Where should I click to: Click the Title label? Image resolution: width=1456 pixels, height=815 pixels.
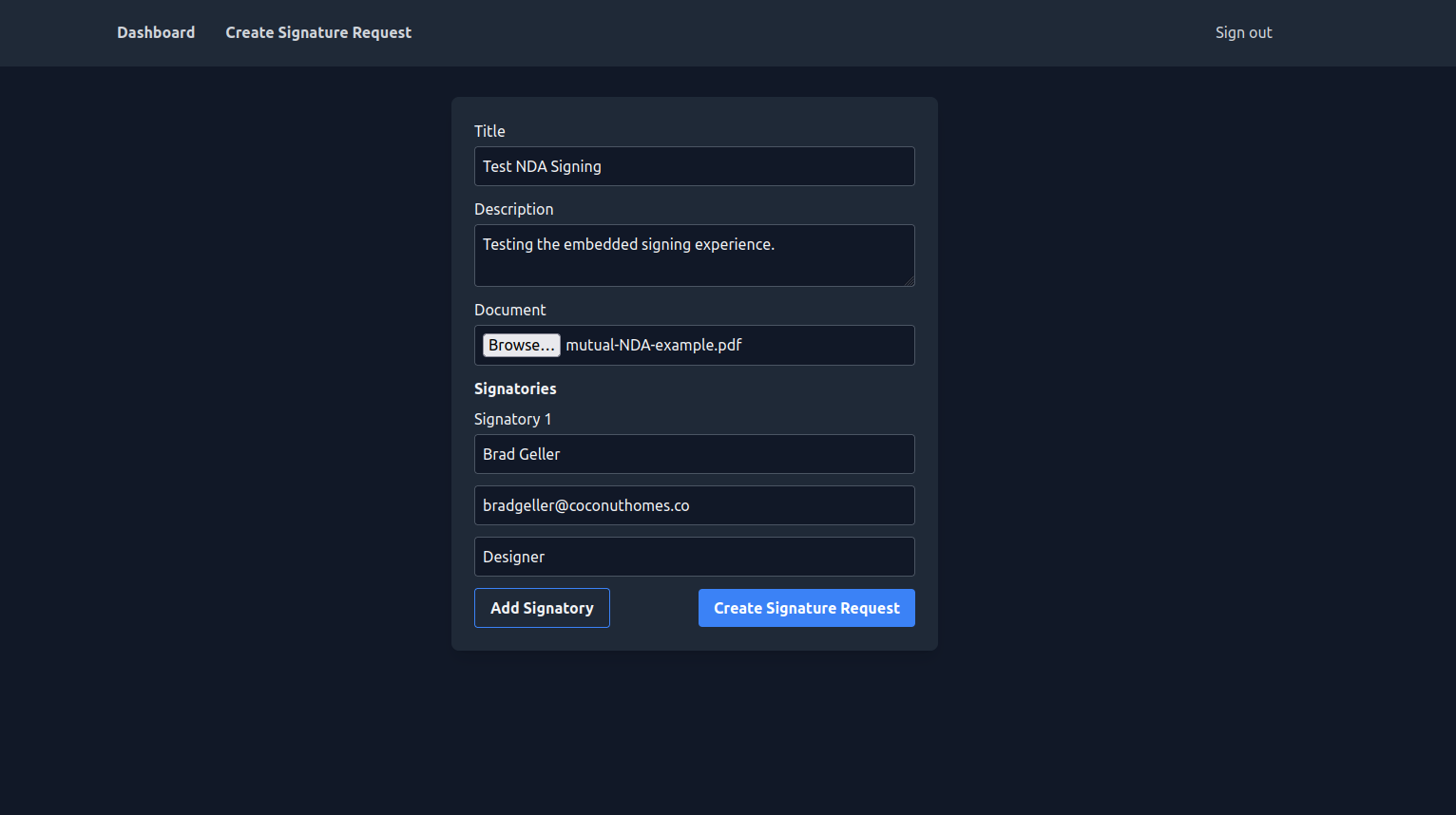(489, 131)
